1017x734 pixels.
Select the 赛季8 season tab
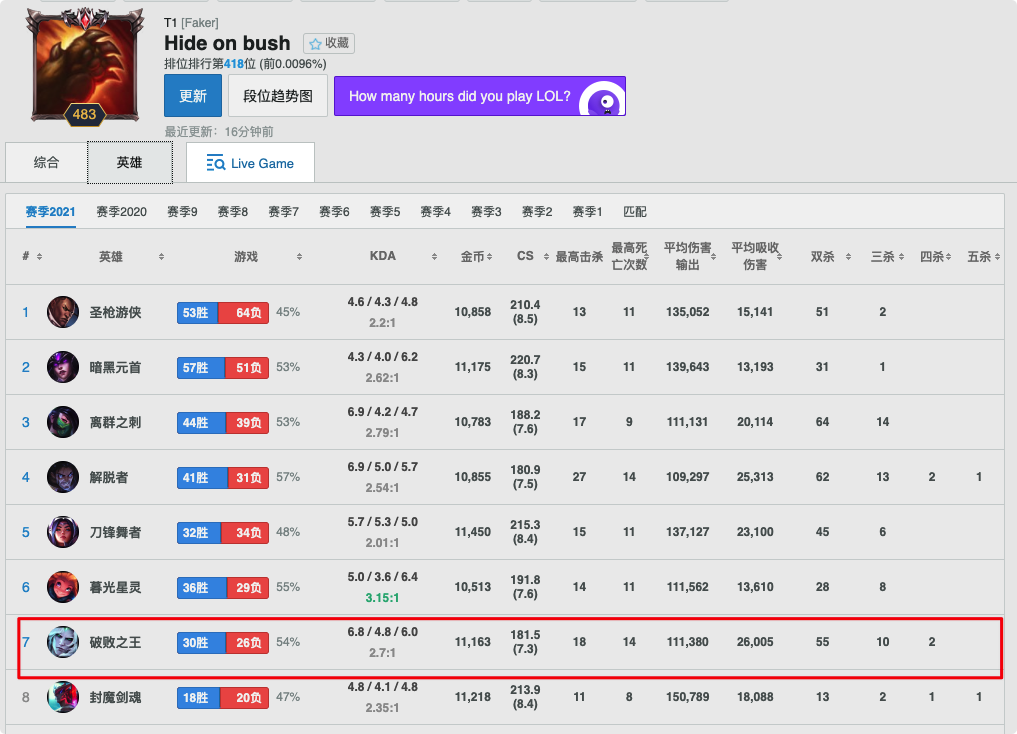tap(233, 212)
